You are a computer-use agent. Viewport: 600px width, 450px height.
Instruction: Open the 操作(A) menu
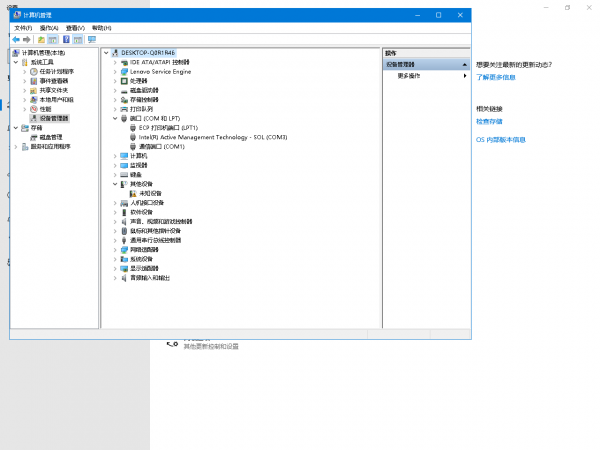tap(50, 28)
